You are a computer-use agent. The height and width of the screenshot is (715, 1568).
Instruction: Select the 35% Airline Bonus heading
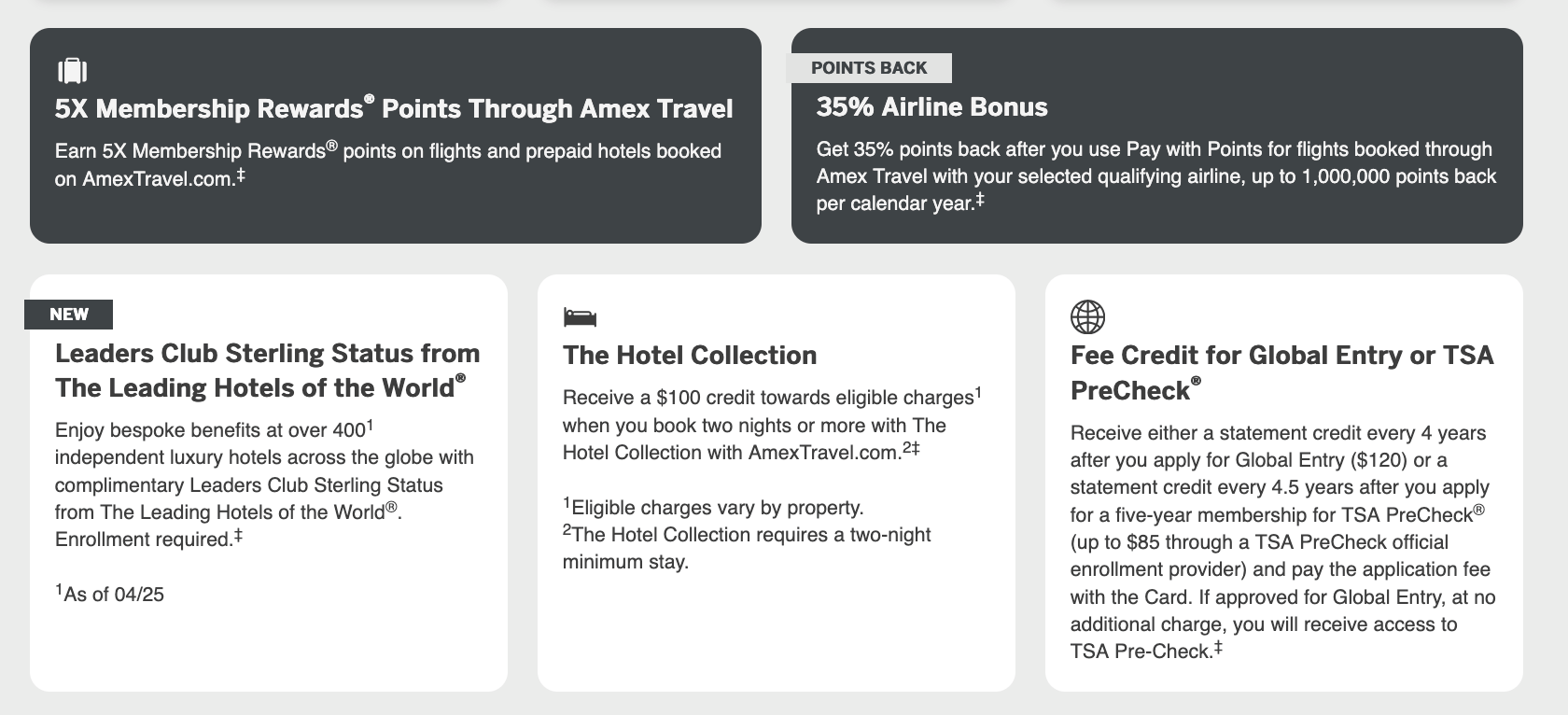(x=931, y=107)
